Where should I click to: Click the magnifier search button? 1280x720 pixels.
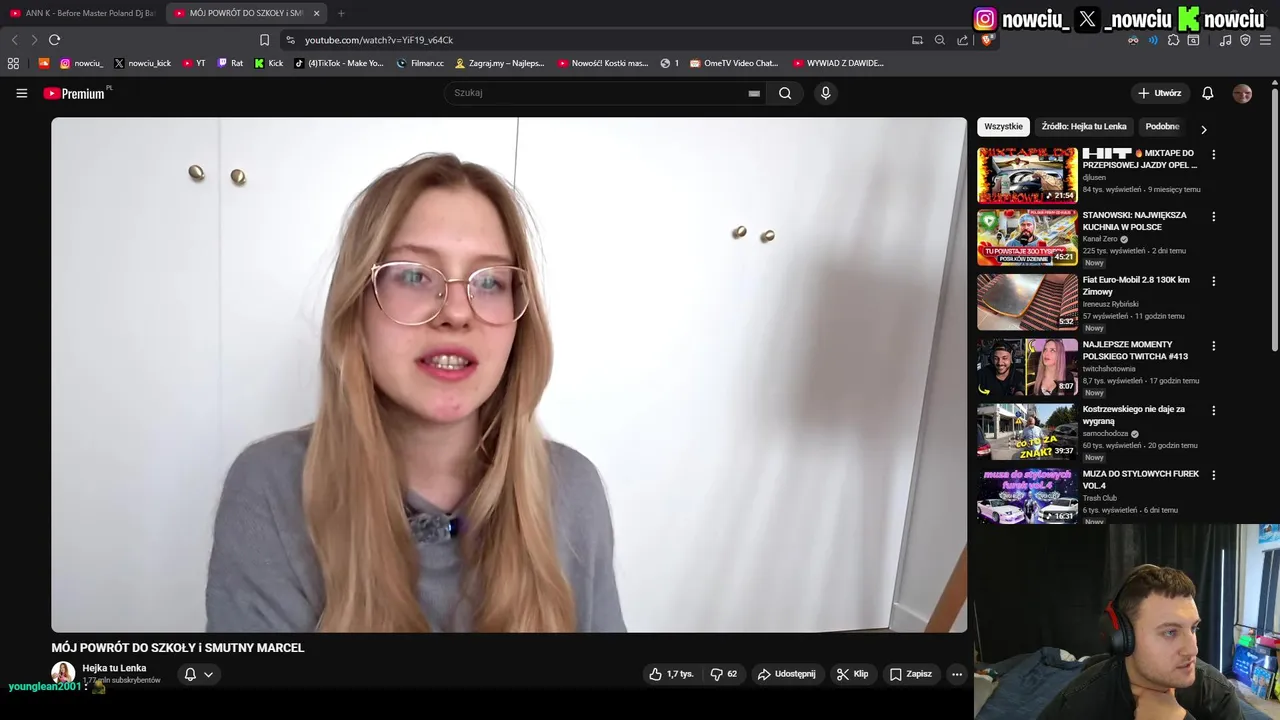785,93
